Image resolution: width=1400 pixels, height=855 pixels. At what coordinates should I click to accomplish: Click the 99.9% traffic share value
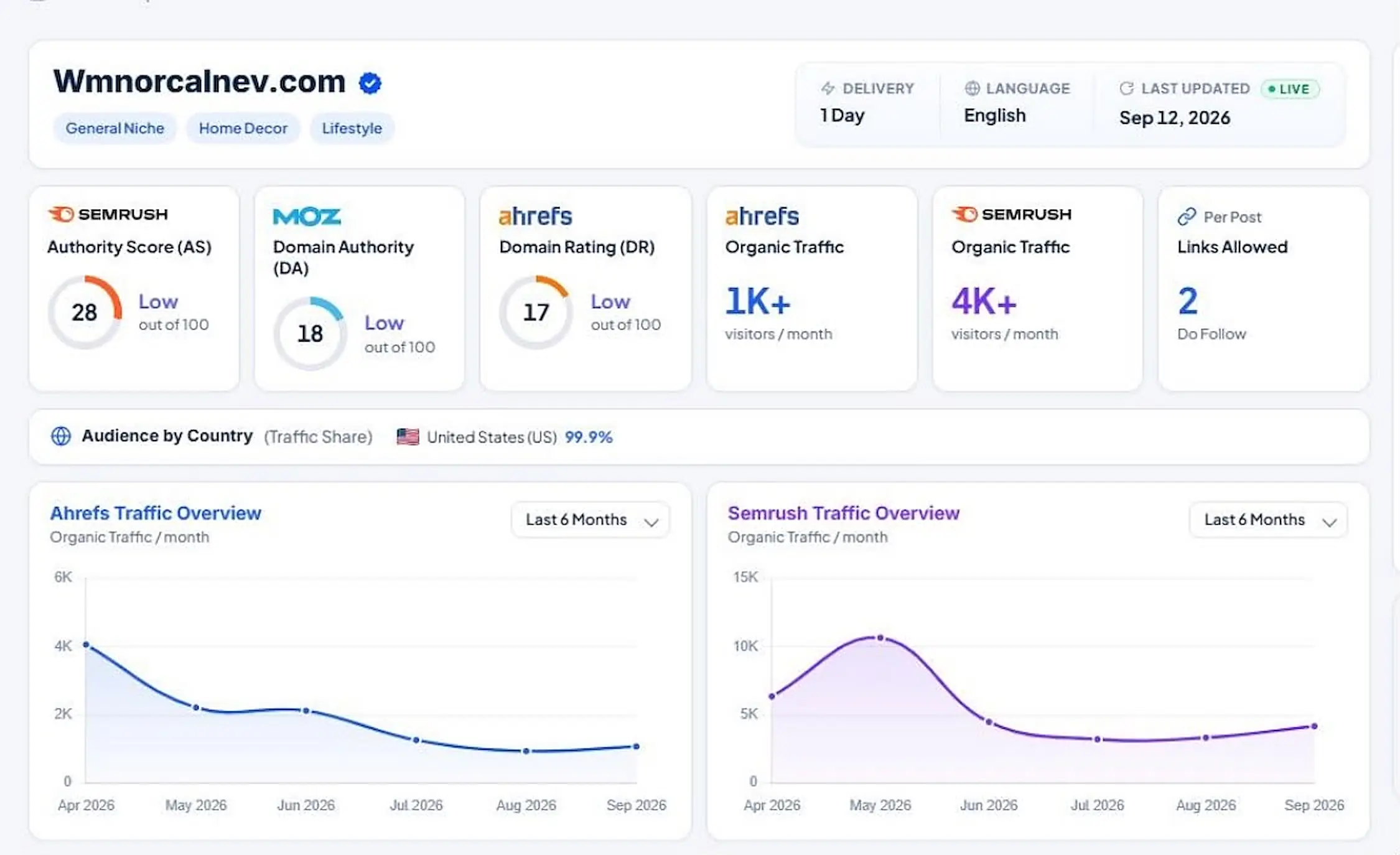click(x=589, y=437)
